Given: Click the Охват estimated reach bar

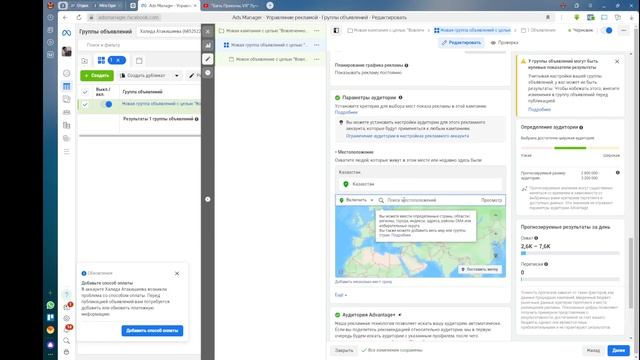Looking at the screenshot, I should coord(570,253).
